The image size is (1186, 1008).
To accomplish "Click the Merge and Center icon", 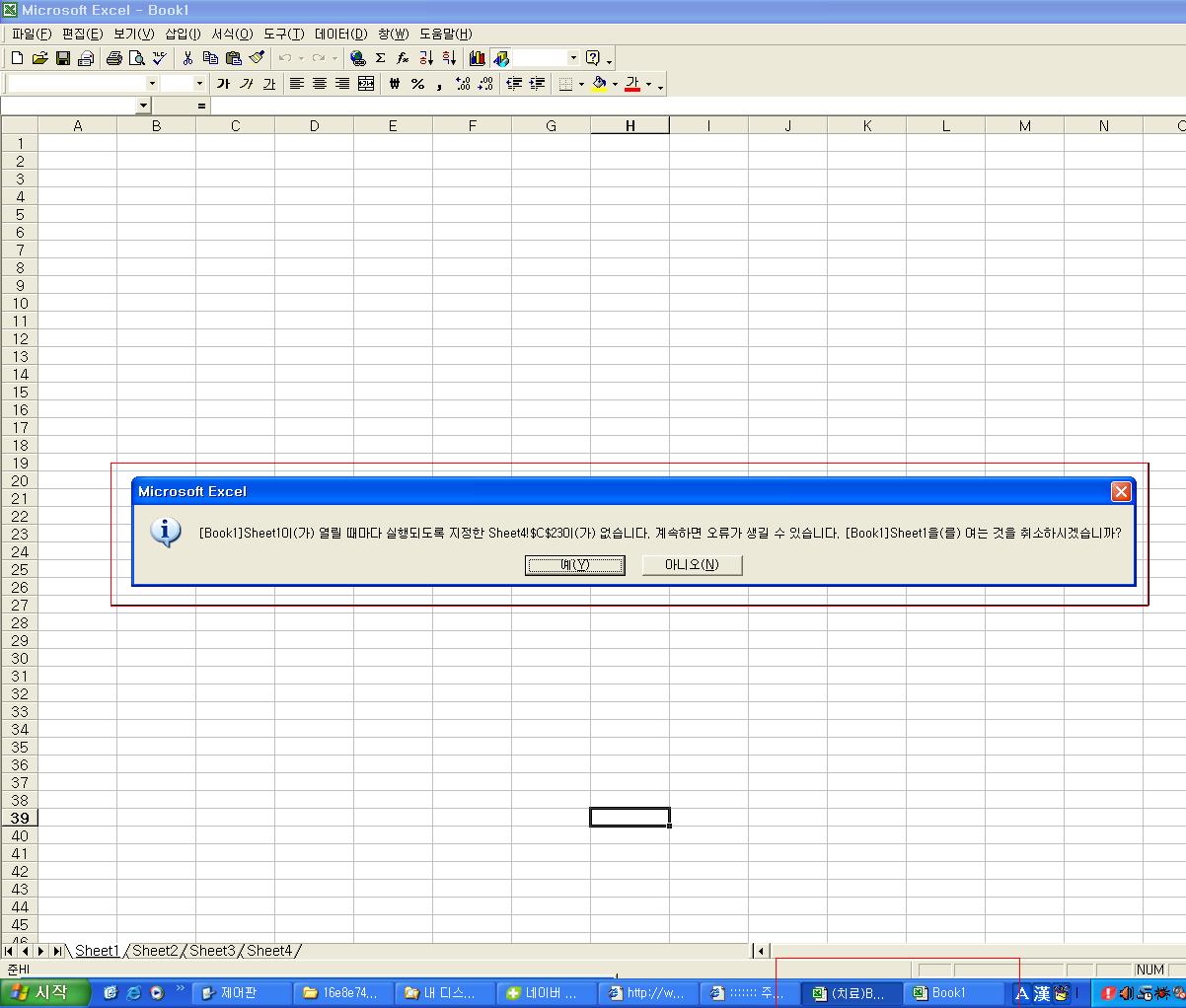I will tap(366, 84).
